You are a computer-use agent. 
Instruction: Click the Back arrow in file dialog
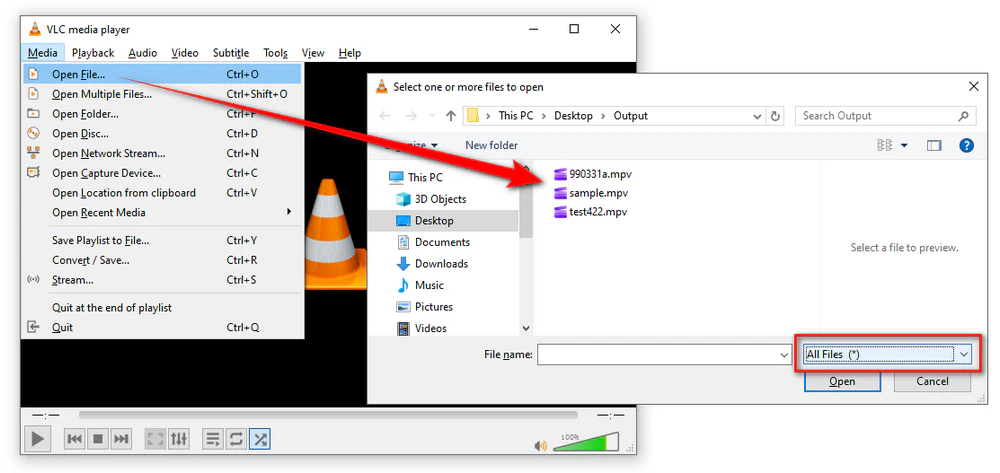pos(385,116)
